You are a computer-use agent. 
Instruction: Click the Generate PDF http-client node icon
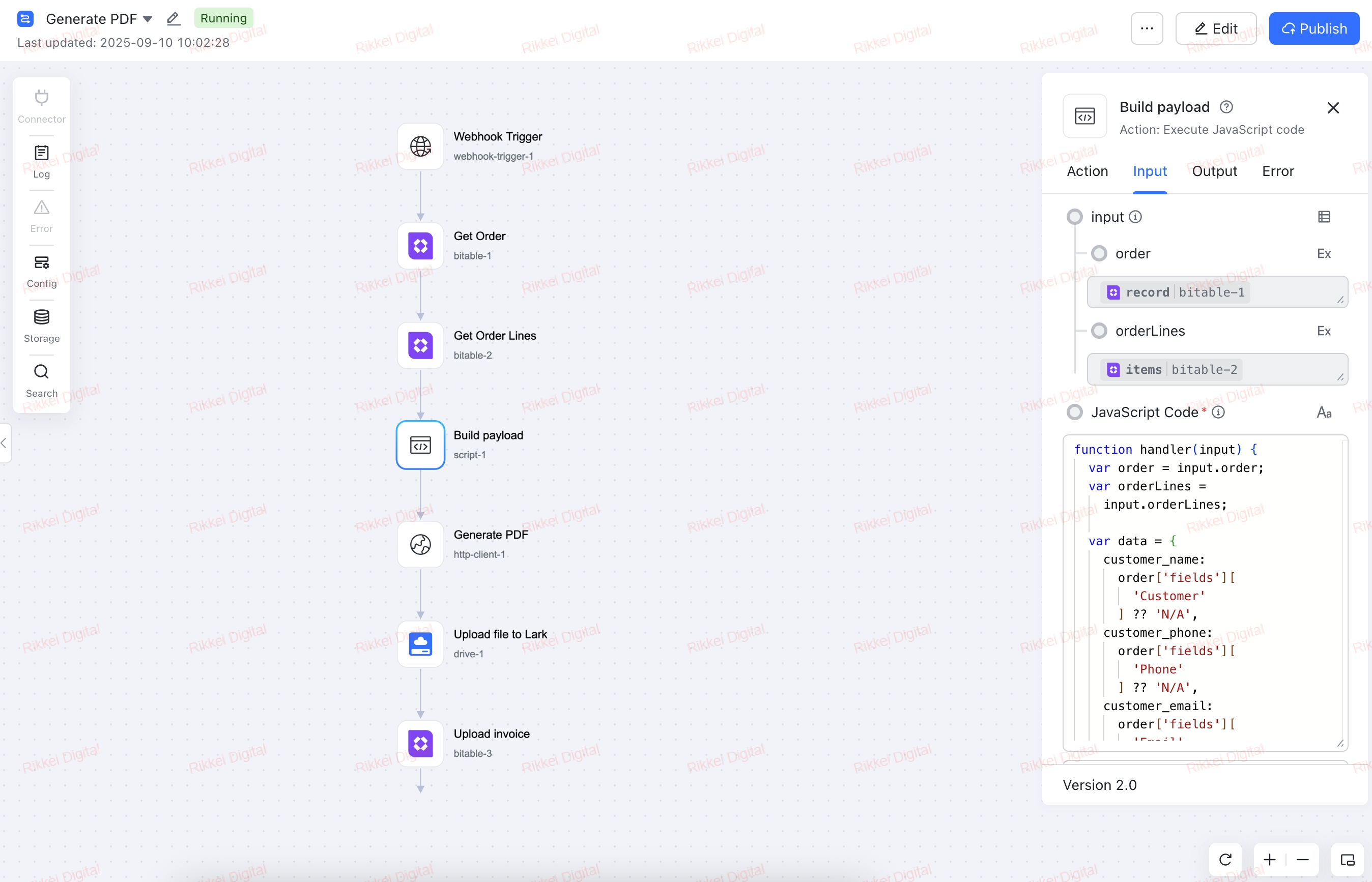[x=420, y=544]
